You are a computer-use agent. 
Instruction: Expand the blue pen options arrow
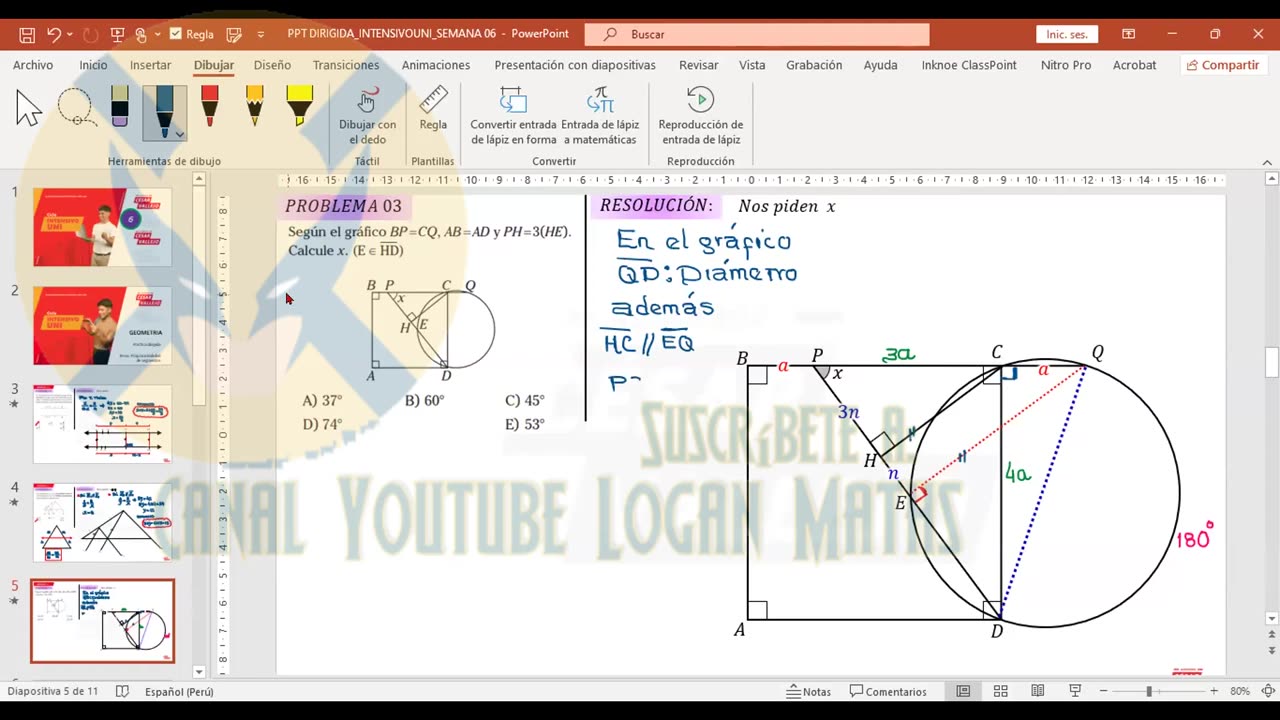tap(179, 134)
